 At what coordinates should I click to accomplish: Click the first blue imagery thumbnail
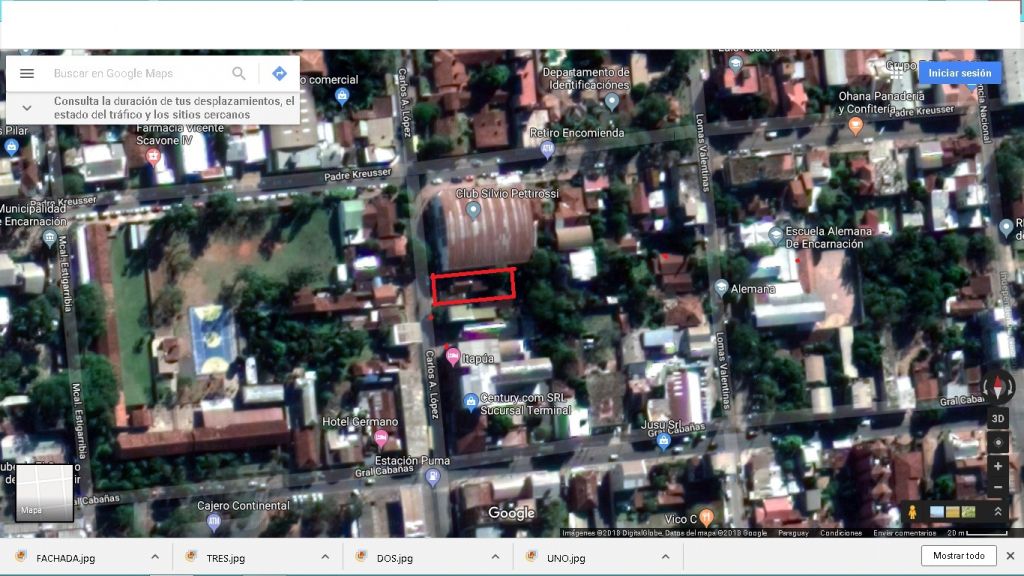pyautogui.click(x=936, y=512)
